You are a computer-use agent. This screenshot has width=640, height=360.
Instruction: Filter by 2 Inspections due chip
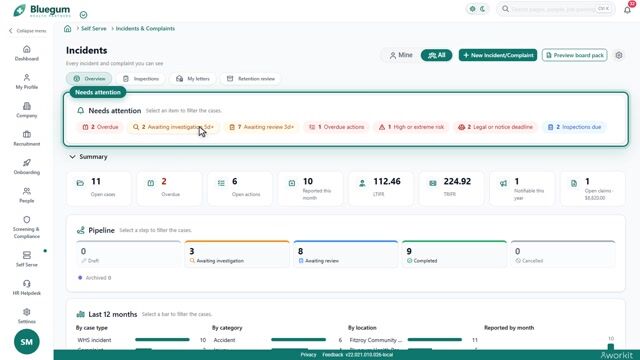coord(575,127)
